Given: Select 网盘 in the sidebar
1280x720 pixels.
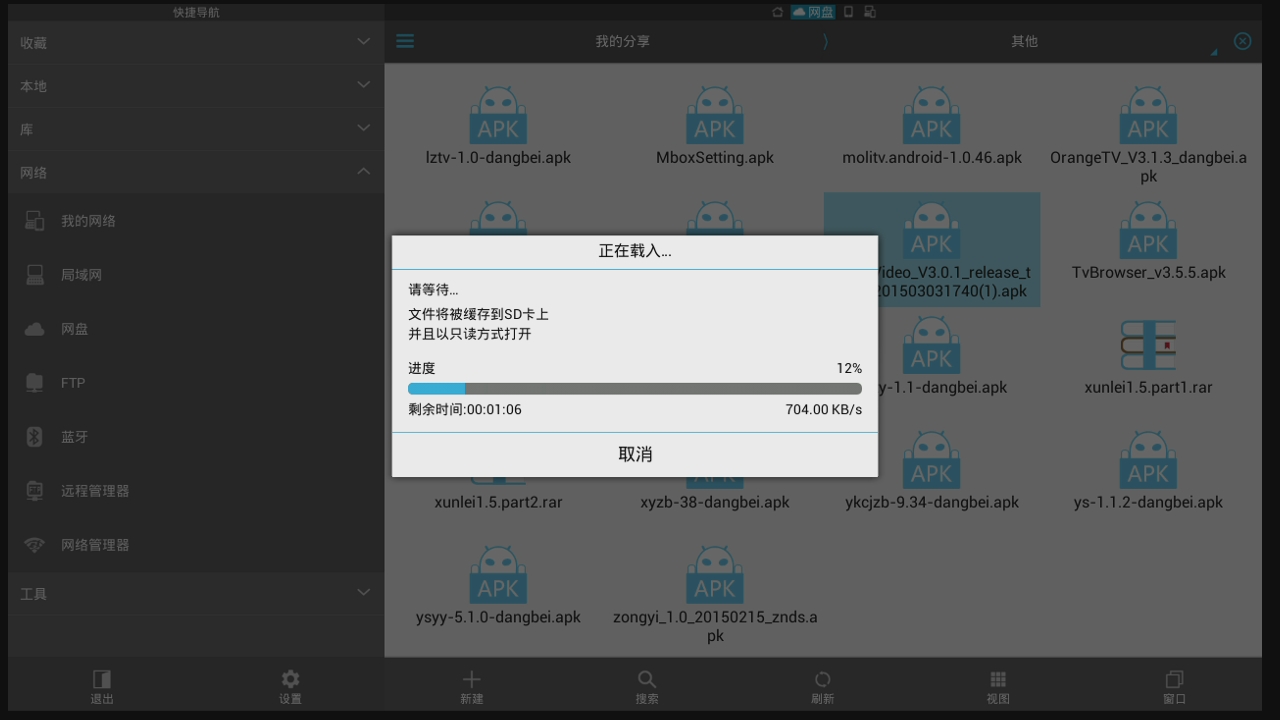Looking at the screenshot, I should [196, 329].
